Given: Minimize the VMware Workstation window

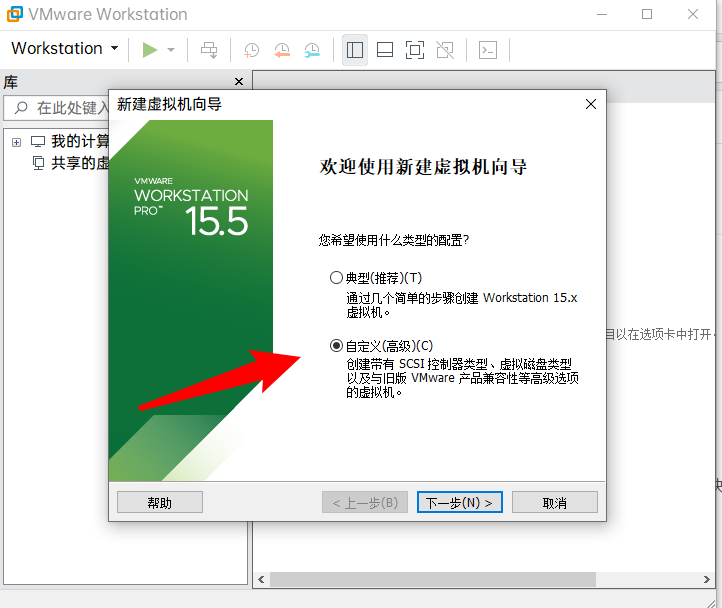Looking at the screenshot, I should (x=602, y=14).
